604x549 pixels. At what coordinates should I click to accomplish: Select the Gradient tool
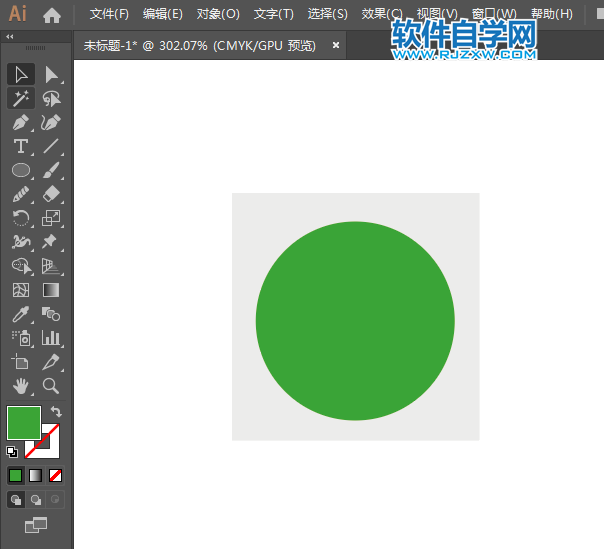(51, 290)
